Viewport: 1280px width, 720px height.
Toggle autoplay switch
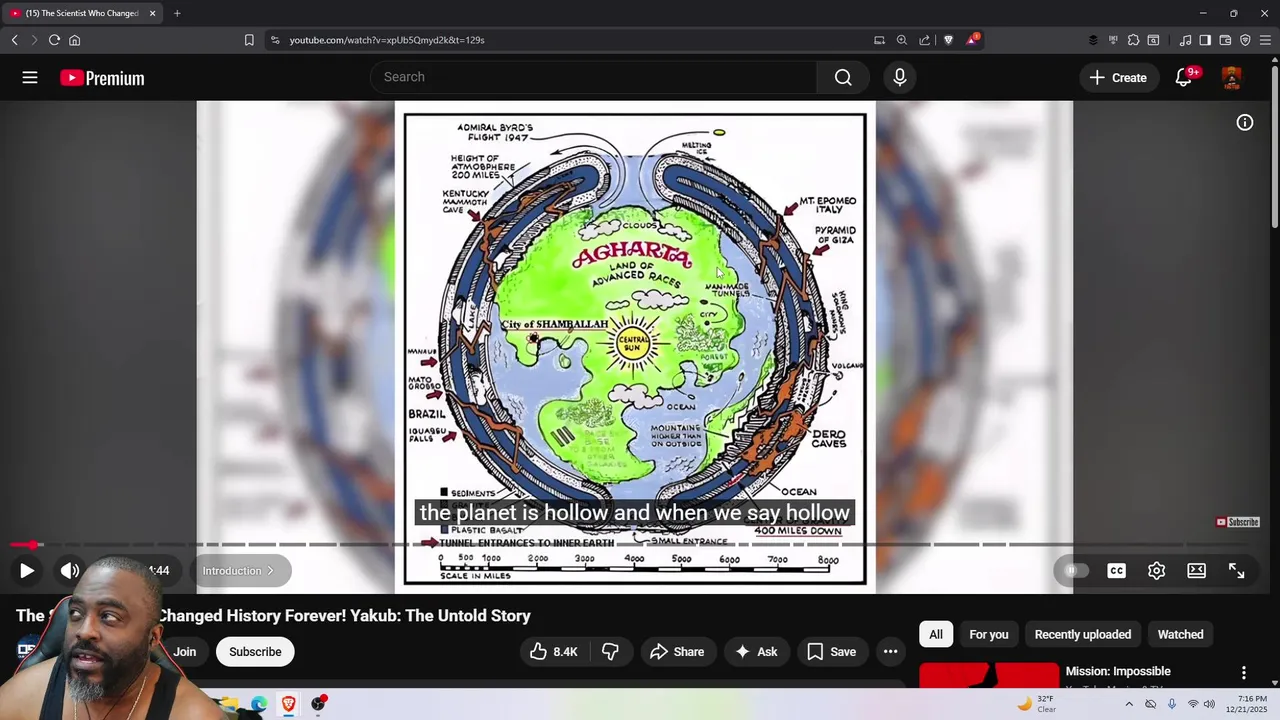tap(1076, 570)
